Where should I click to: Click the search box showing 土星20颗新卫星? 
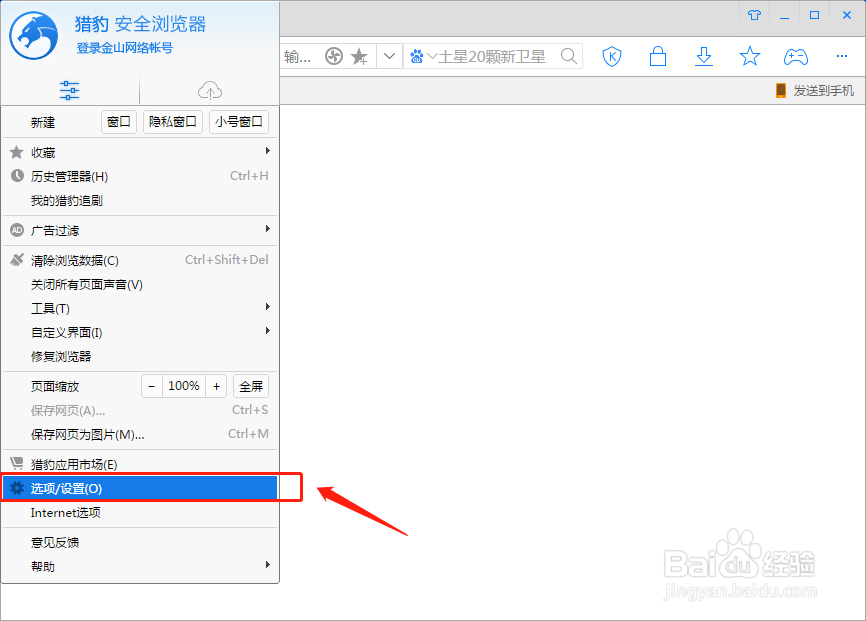pyautogui.click(x=492, y=56)
